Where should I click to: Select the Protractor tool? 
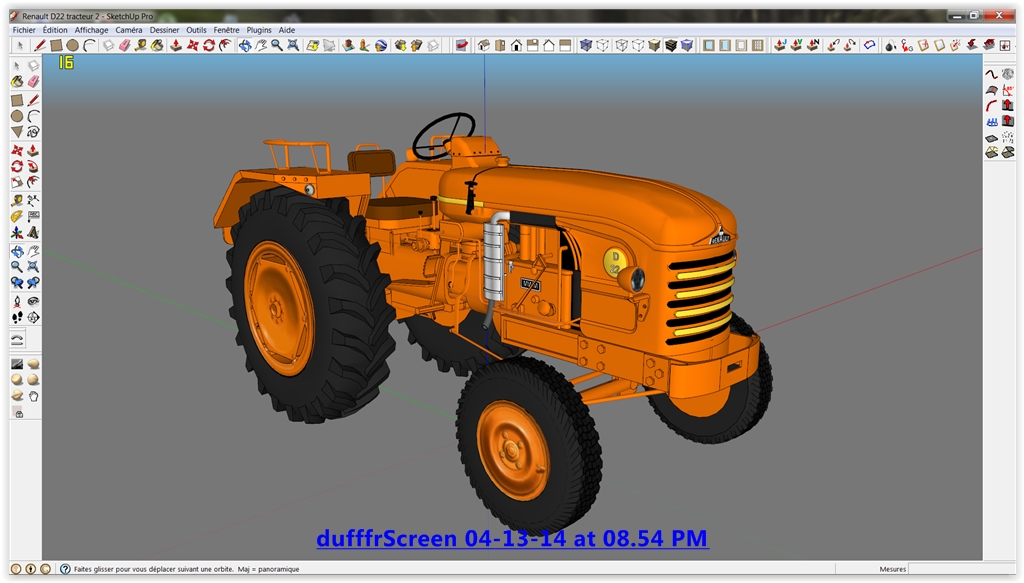pos(17,216)
